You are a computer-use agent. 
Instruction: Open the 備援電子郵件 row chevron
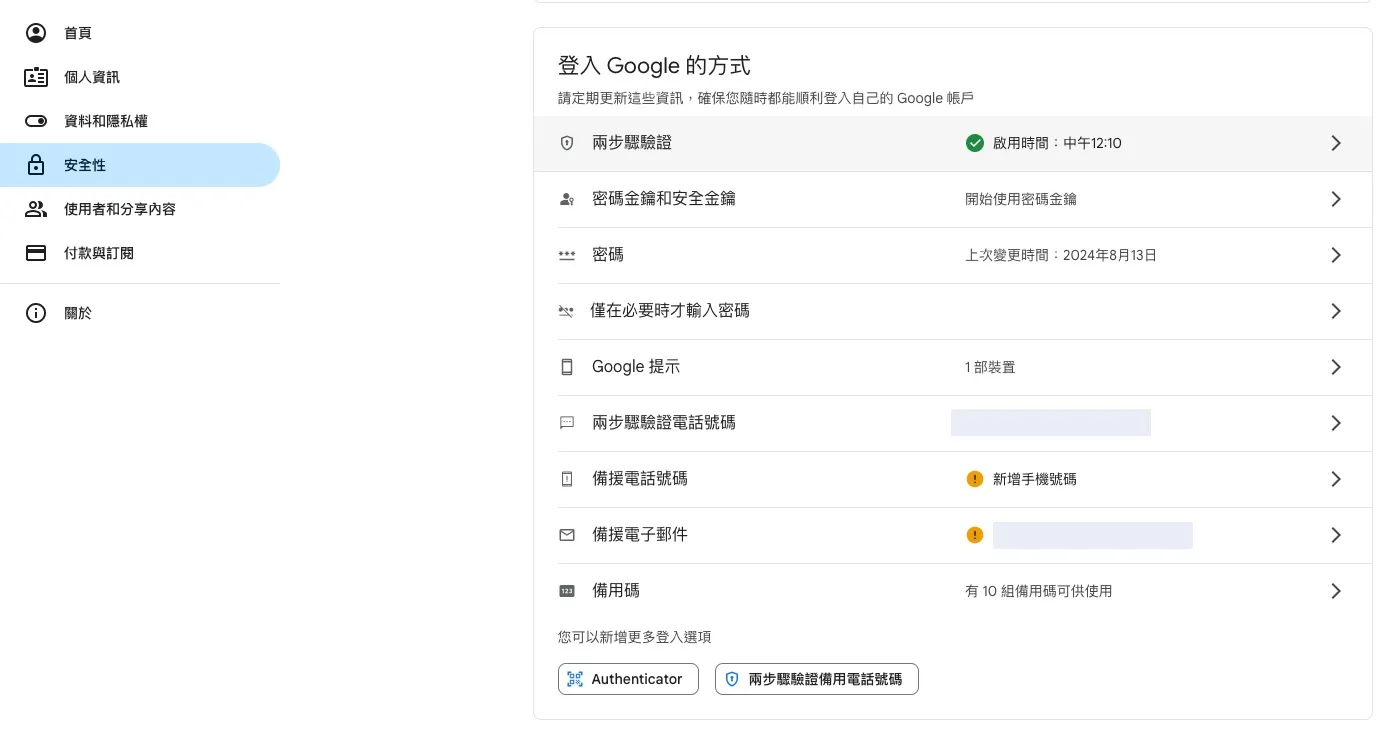[x=1336, y=535]
